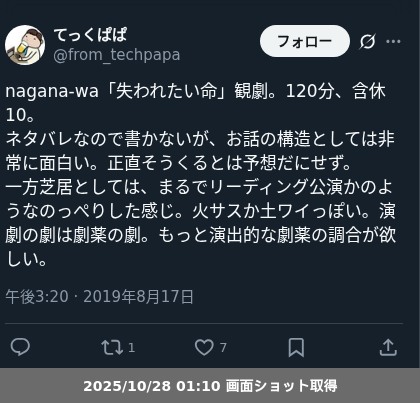The height and width of the screenshot is (403, 420).
Task: Like the post with the heart icon
Action: [204, 347]
